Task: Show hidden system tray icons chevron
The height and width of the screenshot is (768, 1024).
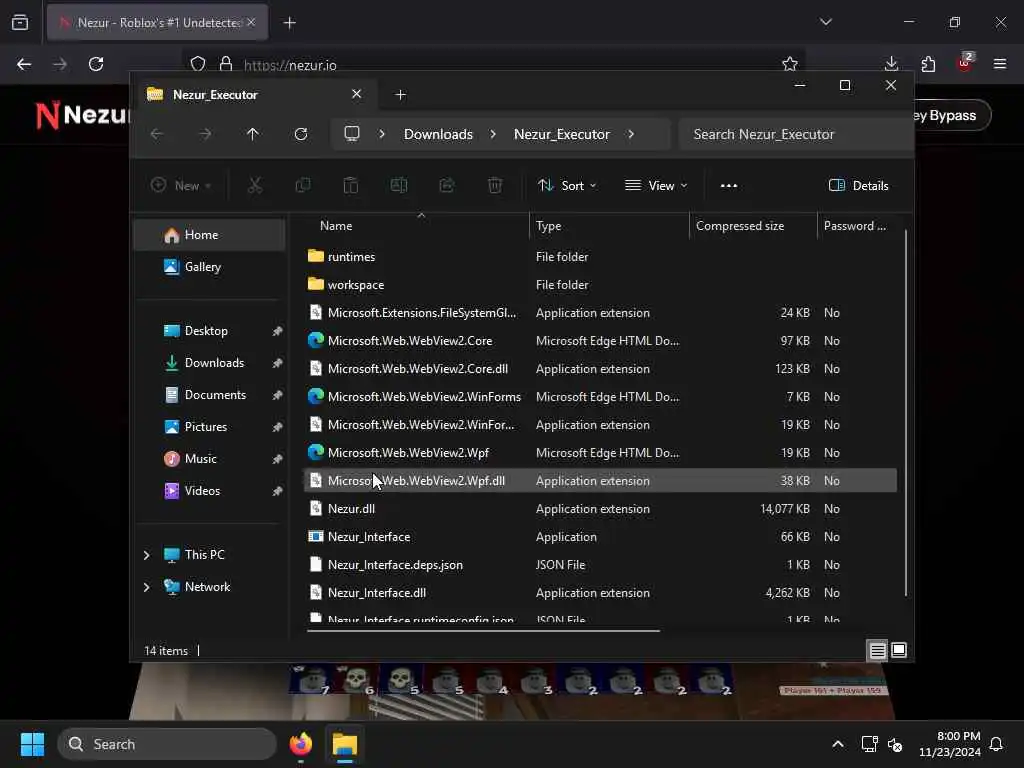Action: tap(838, 744)
